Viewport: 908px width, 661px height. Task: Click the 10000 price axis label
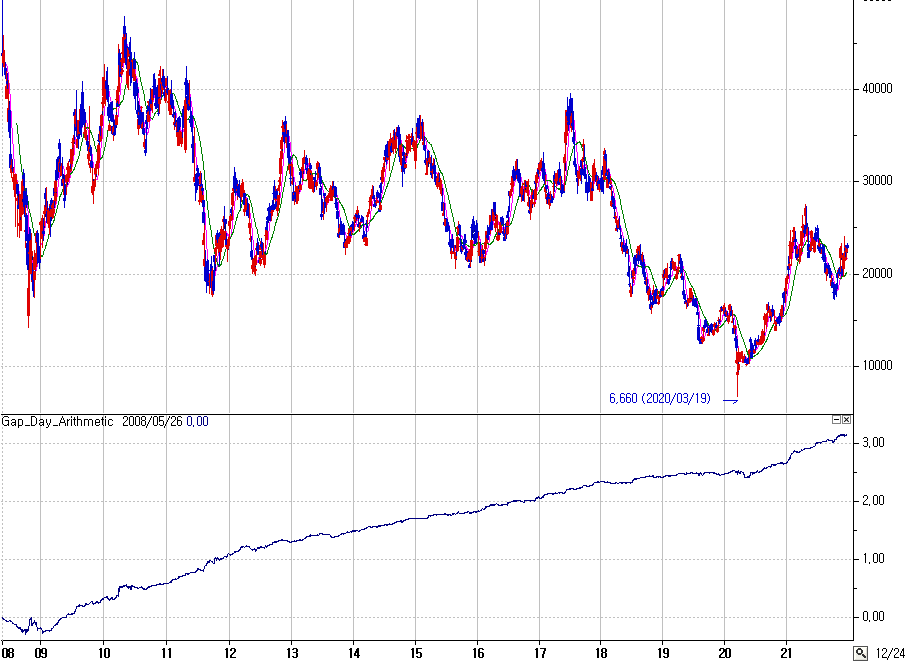(877, 366)
